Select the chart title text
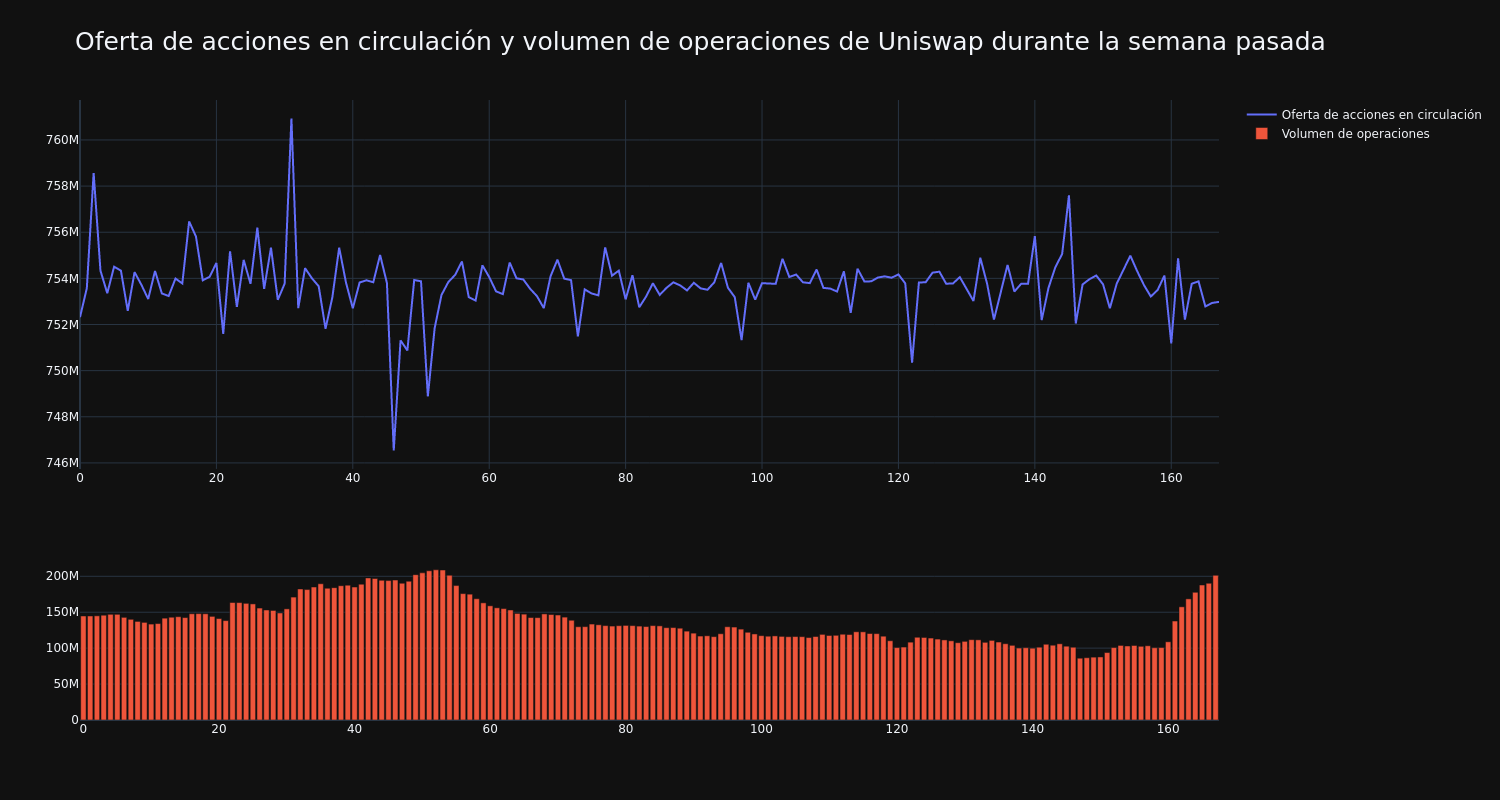The image size is (1500, 800). pyautogui.click(x=700, y=42)
